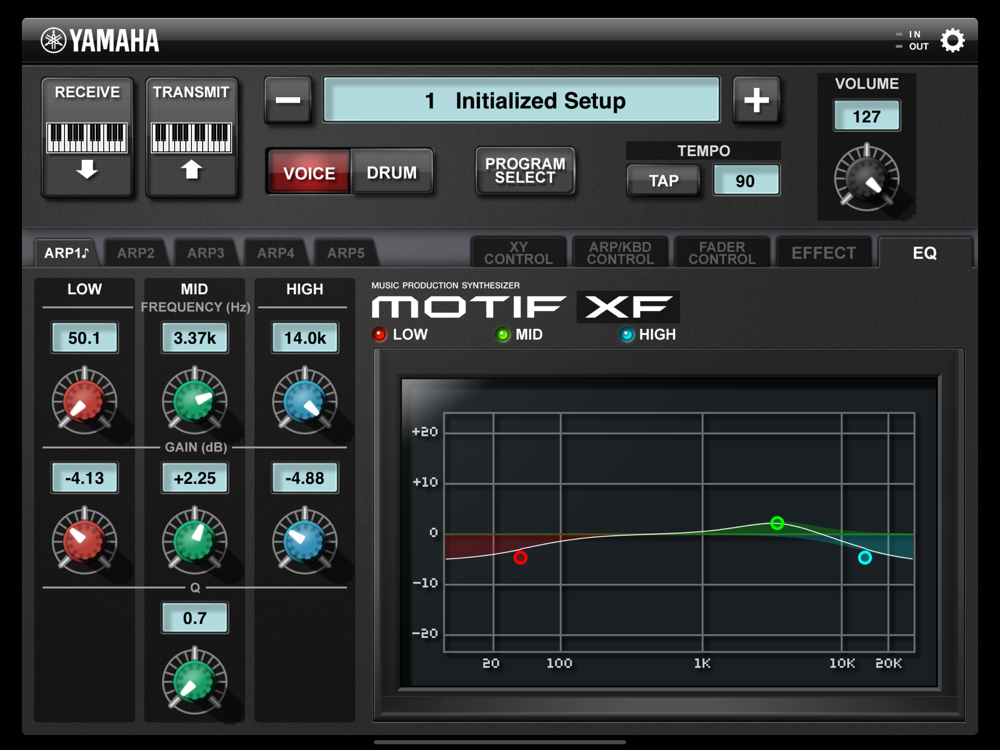Tap the Transmit keyboard button
This screenshot has width=1000, height=750.
click(191, 137)
